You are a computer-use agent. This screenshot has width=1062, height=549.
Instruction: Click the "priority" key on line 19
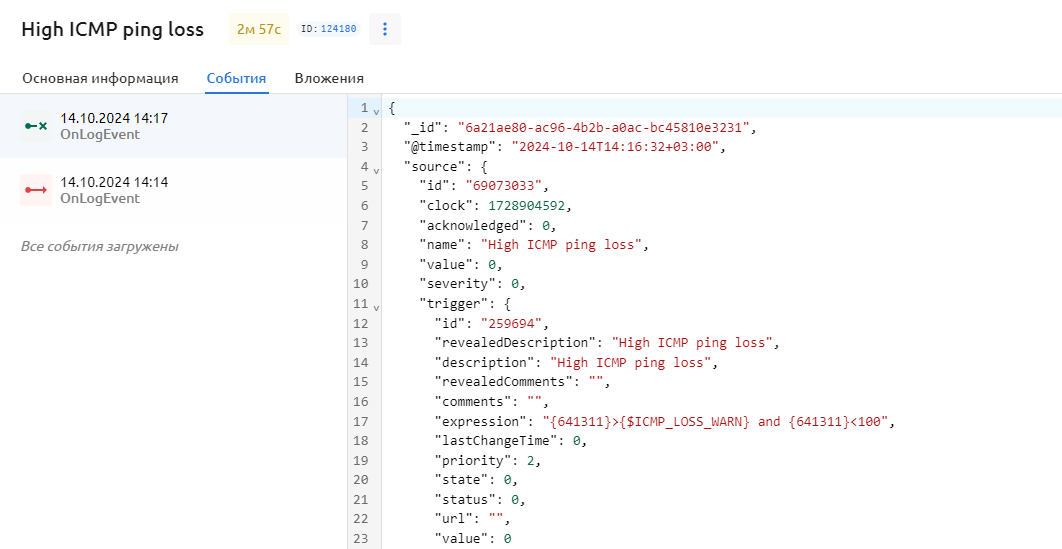click(465, 460)
